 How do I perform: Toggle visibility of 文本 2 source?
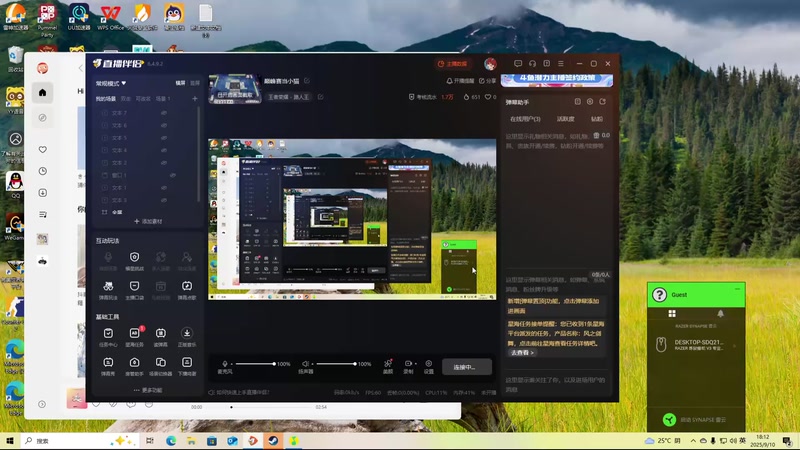[x=164, y=162]
